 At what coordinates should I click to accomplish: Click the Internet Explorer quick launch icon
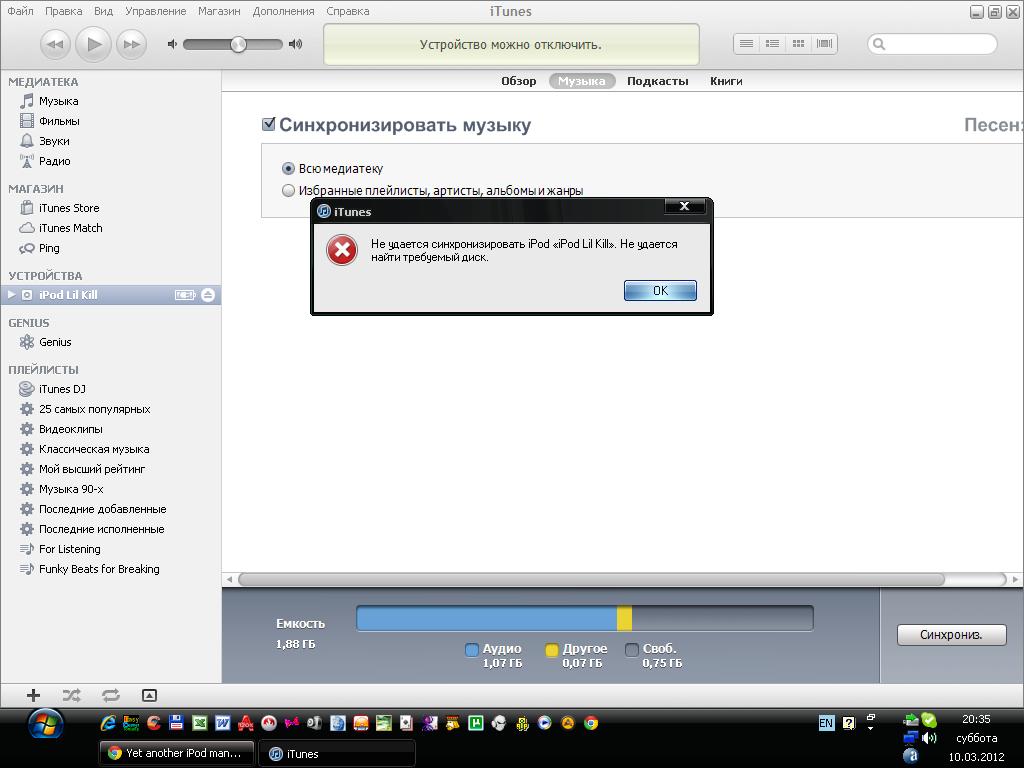pos(108,723)
